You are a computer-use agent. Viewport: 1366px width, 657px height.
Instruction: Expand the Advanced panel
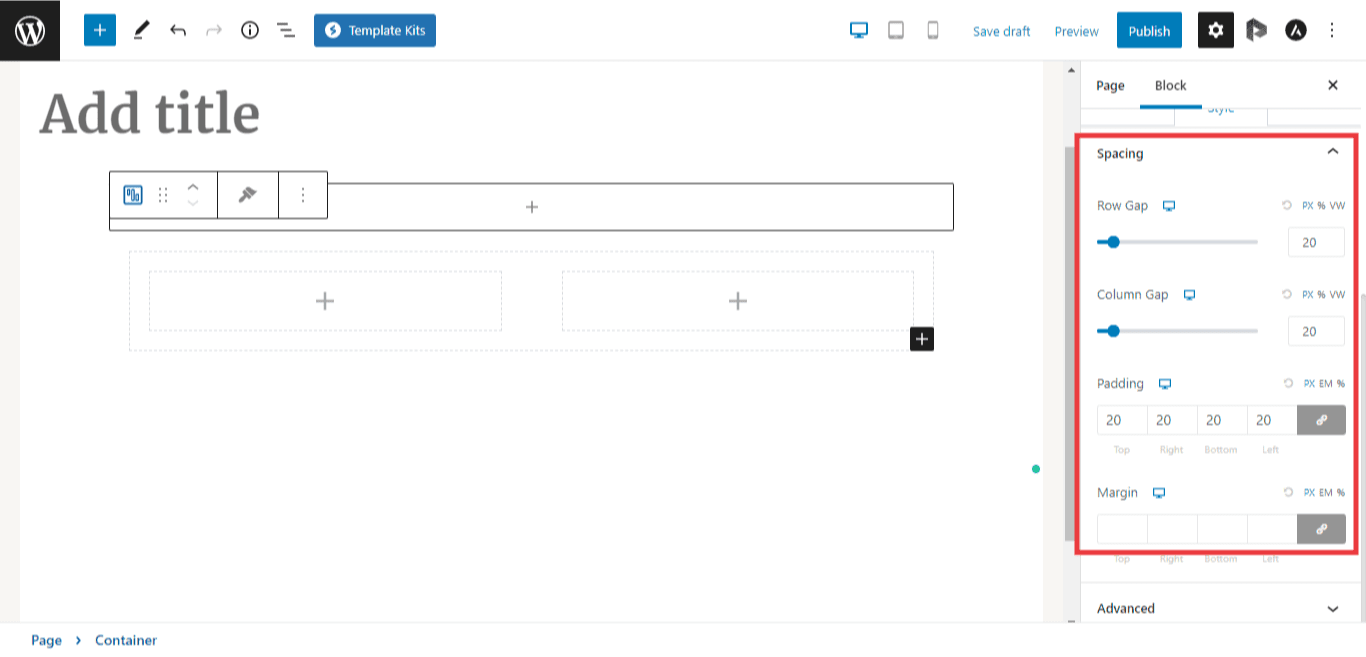pos(1332,609)
